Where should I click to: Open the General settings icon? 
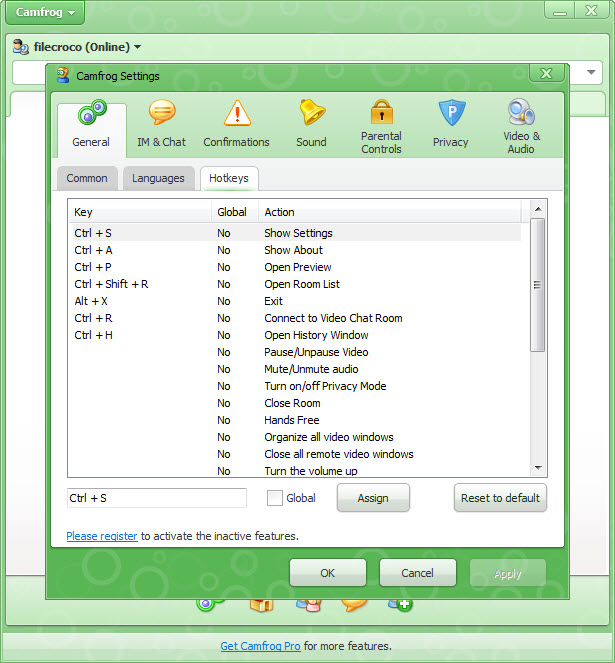(92, 112)
